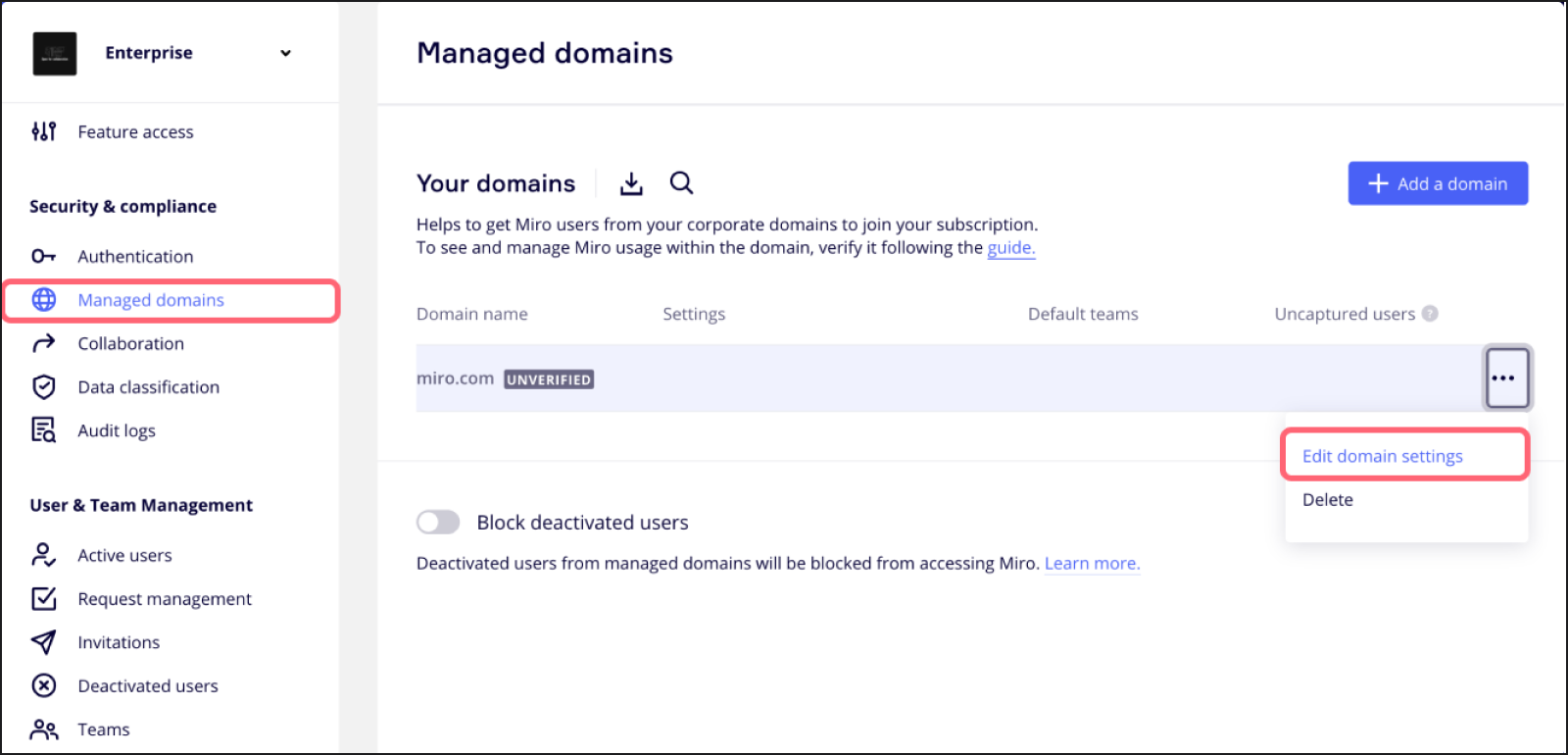Screen dimensions: 1568x755
Task: Enable the Block deactivated users toggle
Action: click(438, 523)
